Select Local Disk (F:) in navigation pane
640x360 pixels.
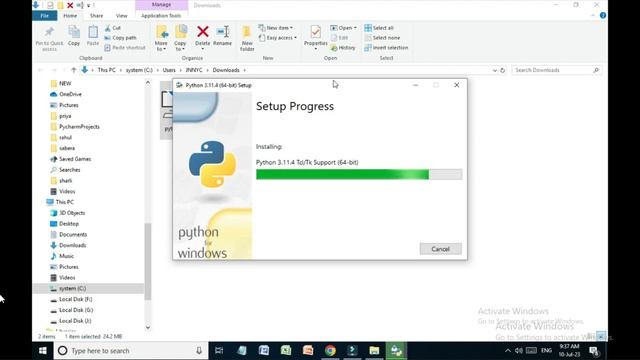pyautogui.click(x=76, y=299)
